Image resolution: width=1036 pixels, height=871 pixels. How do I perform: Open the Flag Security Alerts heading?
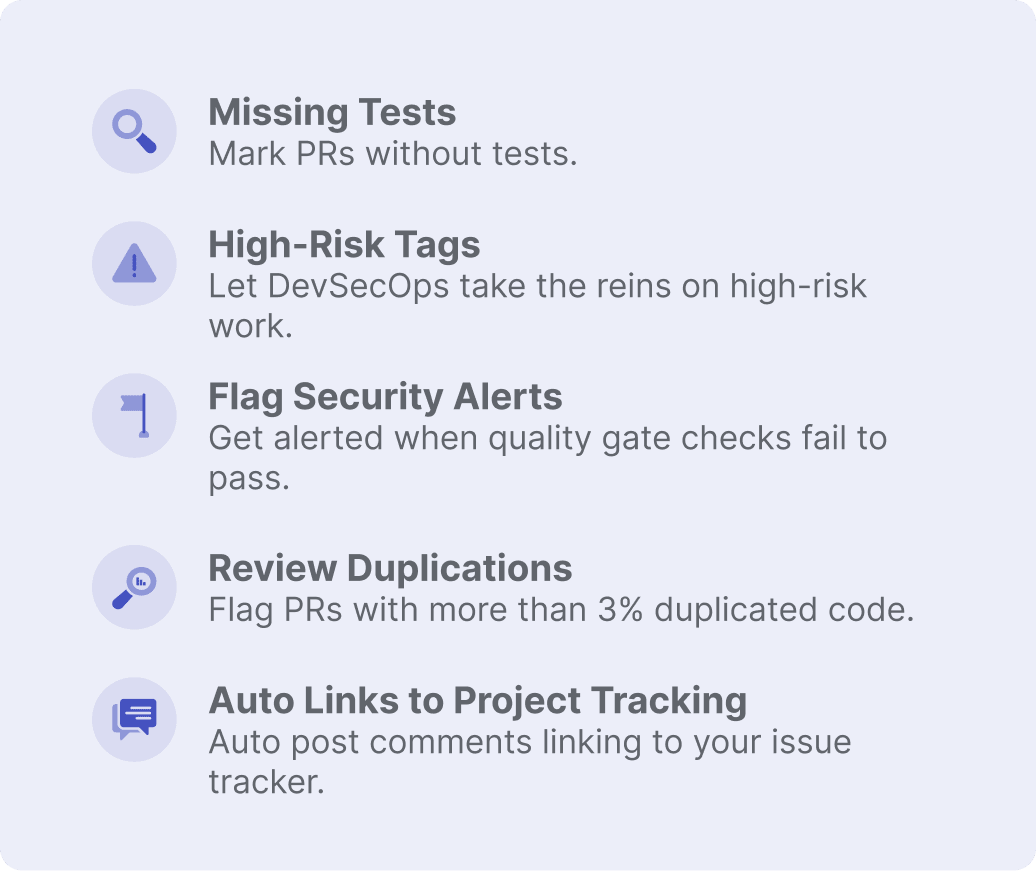coord(385,397)
